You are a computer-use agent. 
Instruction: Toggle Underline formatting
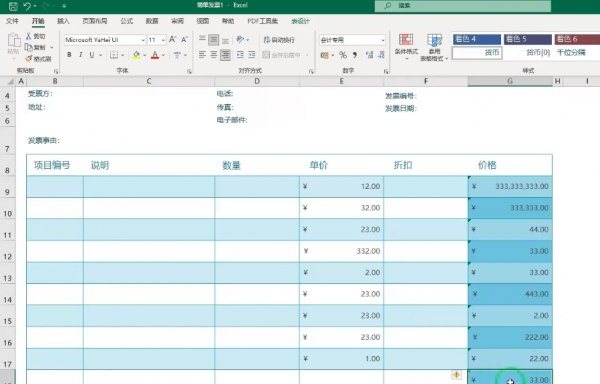click(x=92, y=55)
